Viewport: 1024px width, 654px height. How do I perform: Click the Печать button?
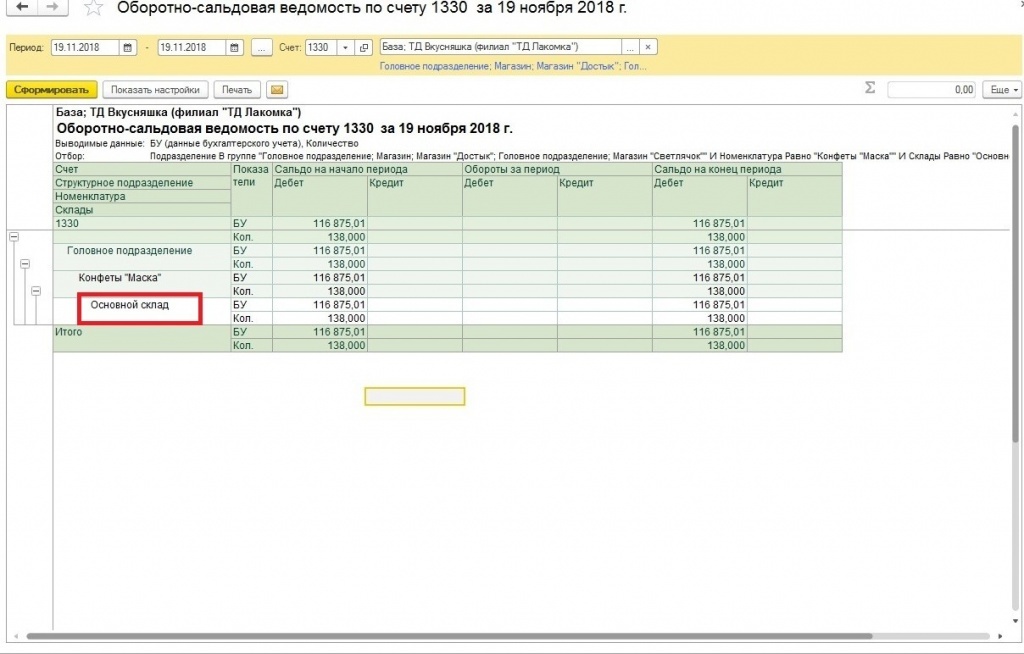coord(237,90)
